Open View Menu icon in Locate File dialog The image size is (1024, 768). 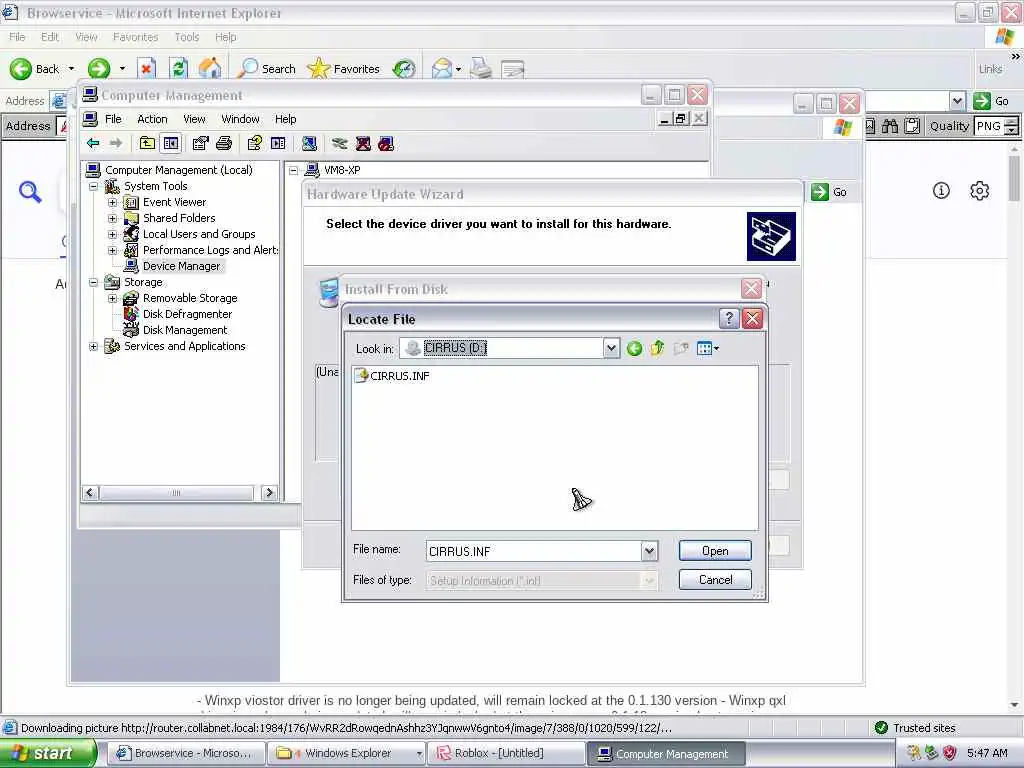pyautogui.click(x=708, y=349)
